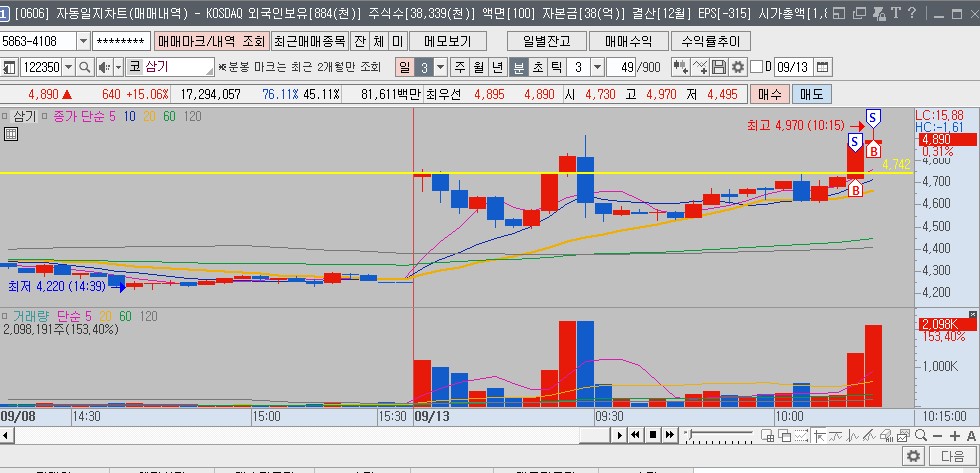Click the stop playback button

coord(652,435)
